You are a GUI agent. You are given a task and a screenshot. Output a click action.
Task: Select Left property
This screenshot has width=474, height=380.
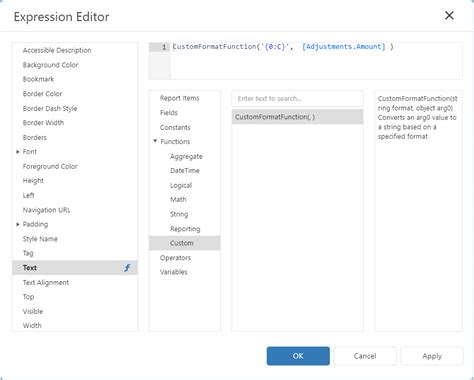click(x=75, y=195)
